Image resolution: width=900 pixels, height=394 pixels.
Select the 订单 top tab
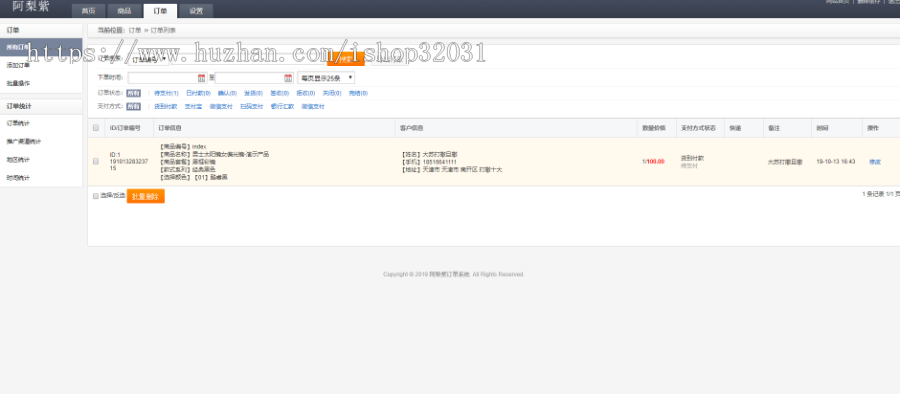[160, 11]
